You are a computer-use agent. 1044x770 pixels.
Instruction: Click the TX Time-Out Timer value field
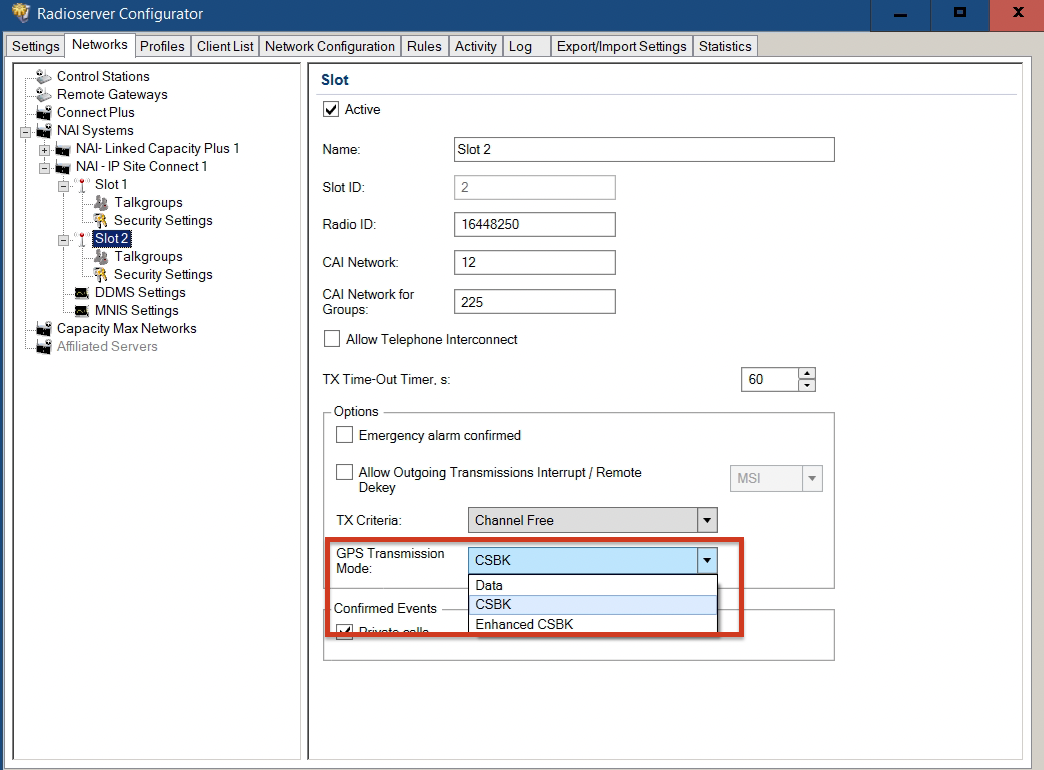click(x=770, y=380)
